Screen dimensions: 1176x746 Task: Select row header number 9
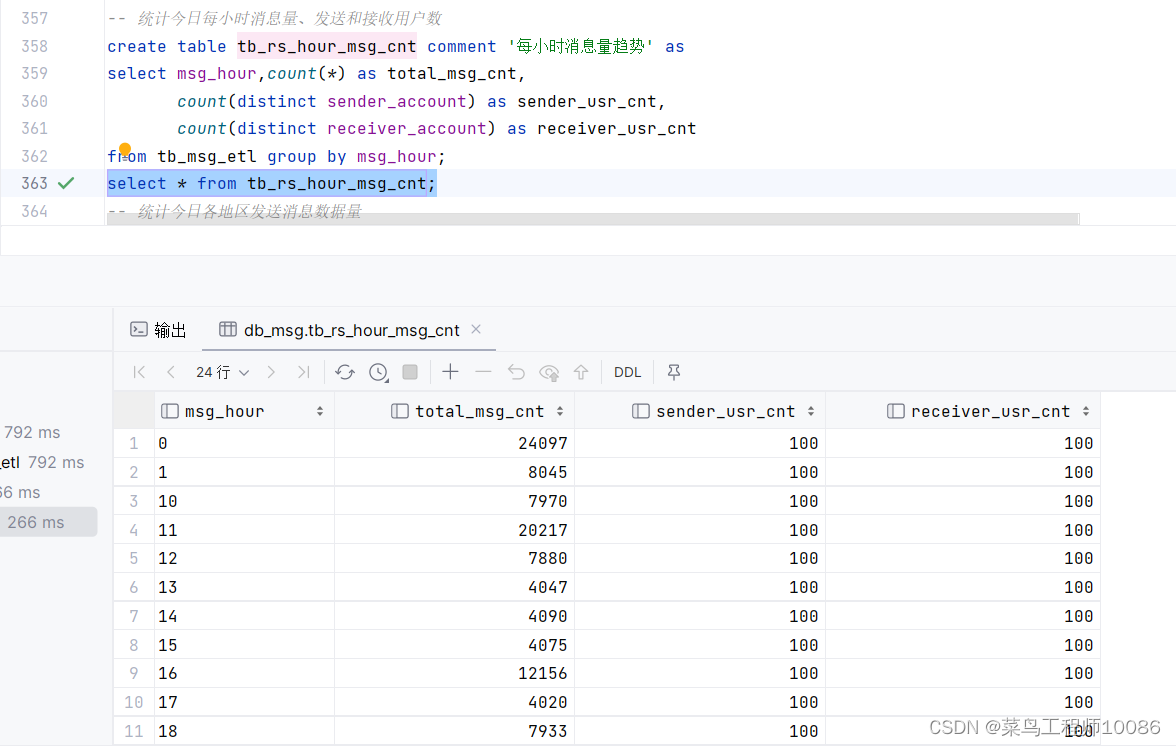(x=134, y=673)
